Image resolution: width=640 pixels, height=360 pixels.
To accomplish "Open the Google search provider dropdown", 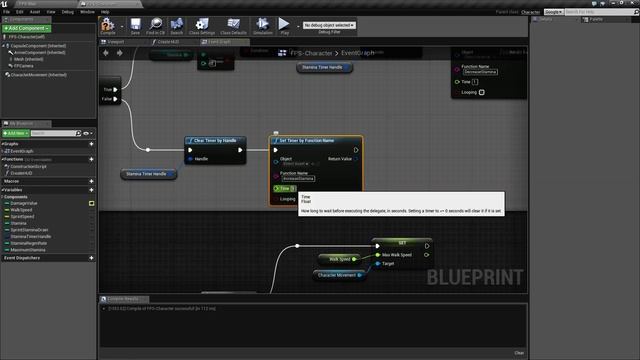I will coord(553,12).
